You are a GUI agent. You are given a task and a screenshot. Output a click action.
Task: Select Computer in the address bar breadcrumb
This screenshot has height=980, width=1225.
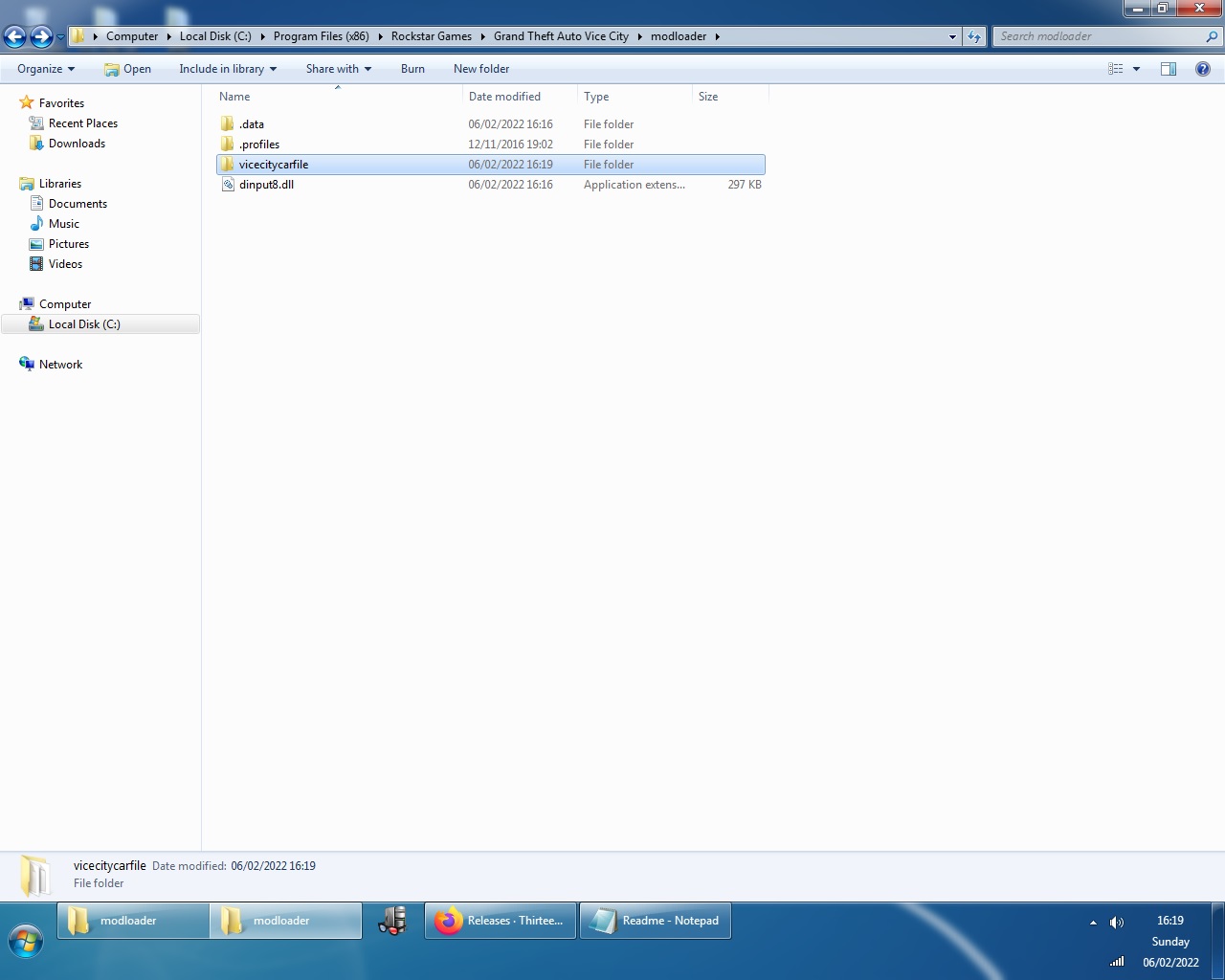132,36
